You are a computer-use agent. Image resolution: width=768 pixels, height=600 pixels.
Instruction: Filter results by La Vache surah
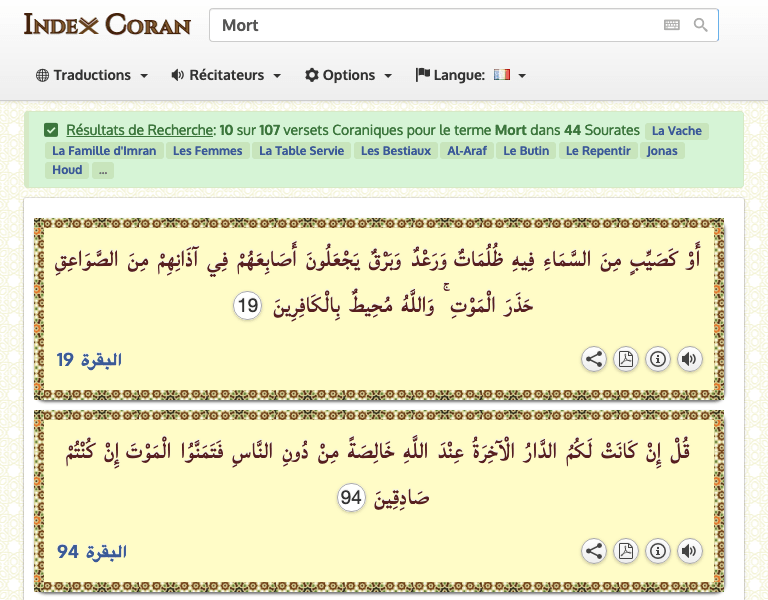click(x=677, y=131)
